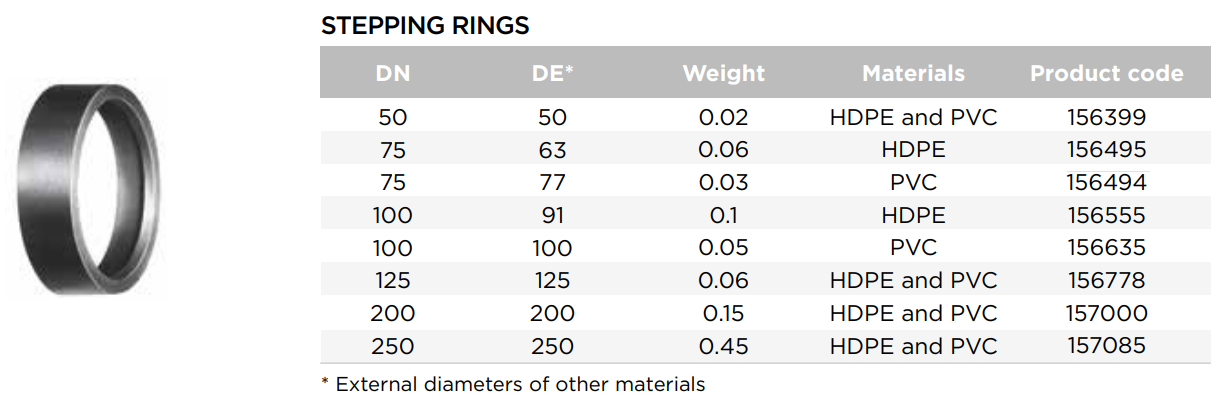Select product code 157000
1230x402 pixels.
[x=1106, y=314]
